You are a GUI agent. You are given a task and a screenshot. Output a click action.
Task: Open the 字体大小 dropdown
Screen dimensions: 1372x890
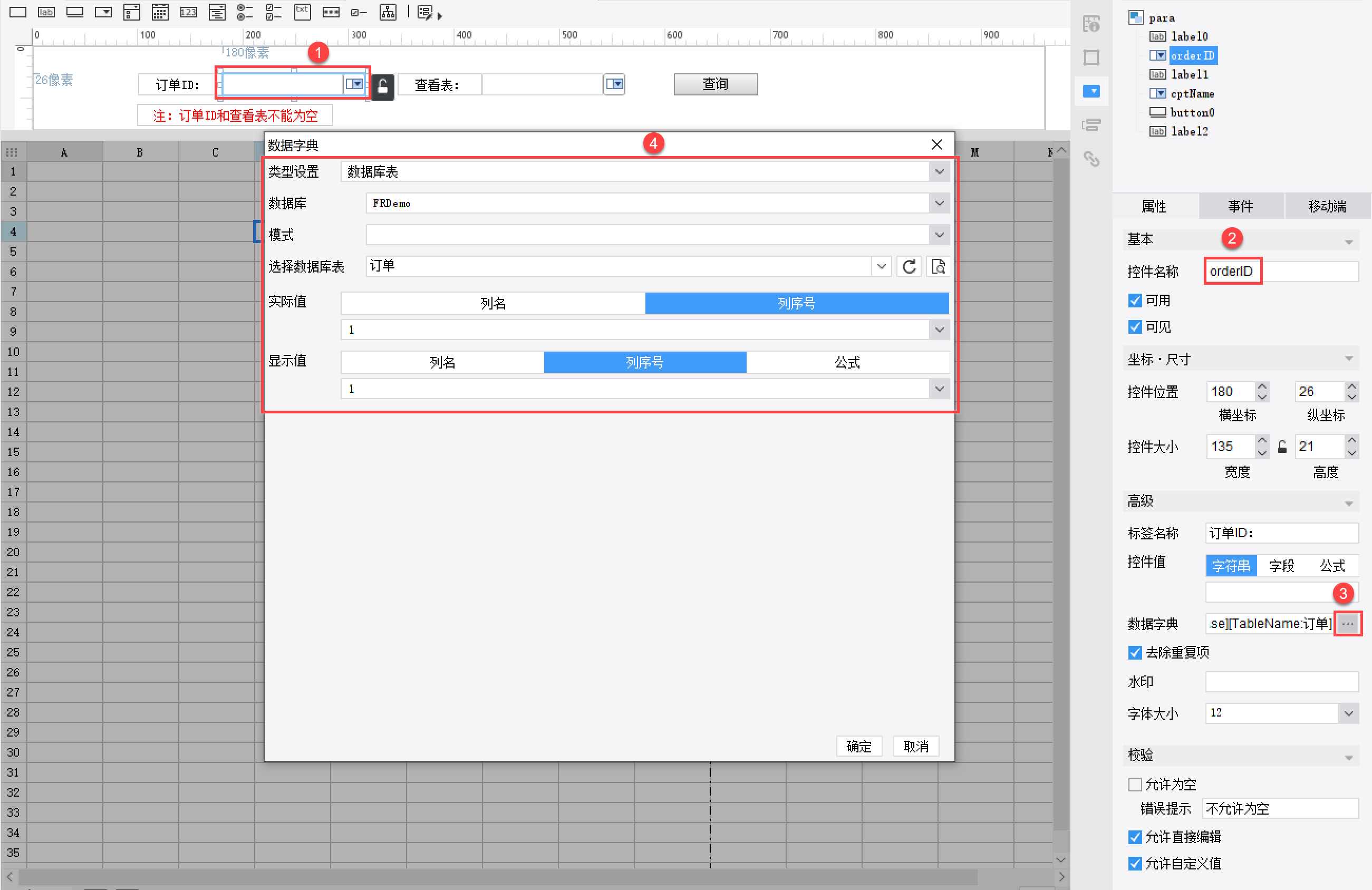point(1348,713)
